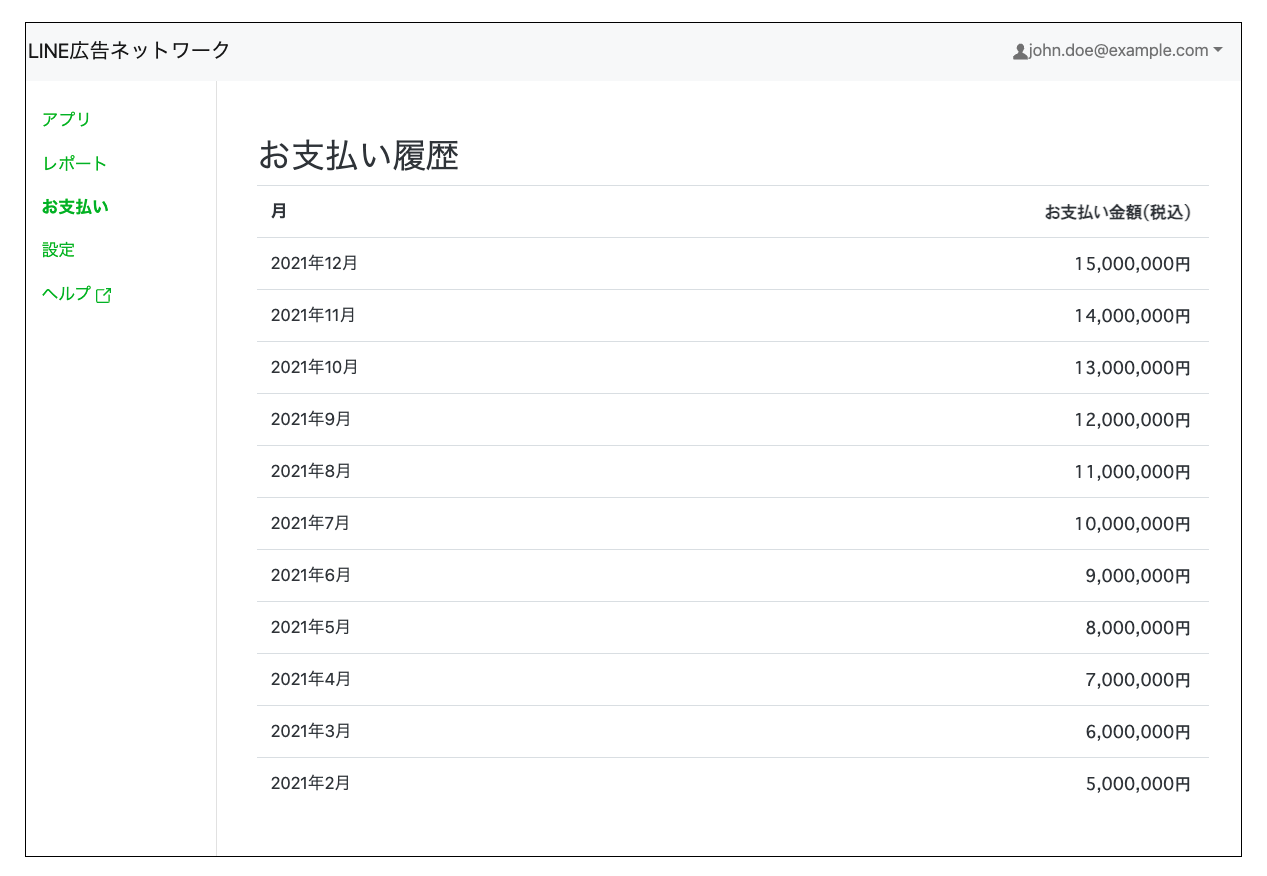Select the 2021年4月 row cell

(x=310, y=680)
